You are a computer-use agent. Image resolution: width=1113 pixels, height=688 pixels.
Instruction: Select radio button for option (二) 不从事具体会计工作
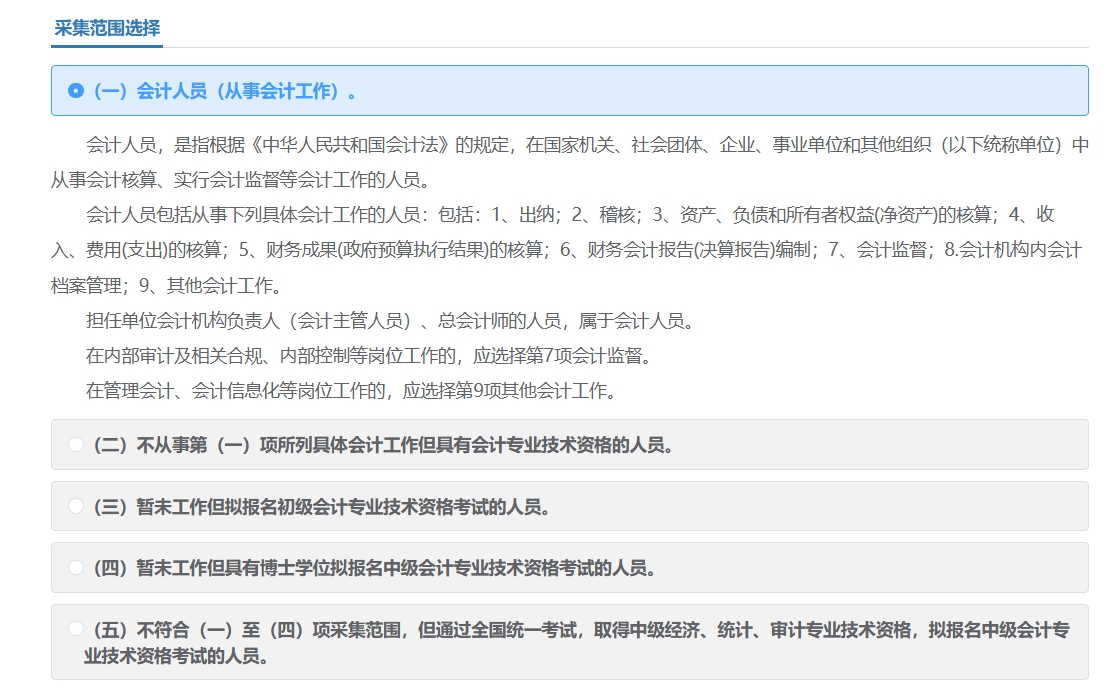click(76, 445)
